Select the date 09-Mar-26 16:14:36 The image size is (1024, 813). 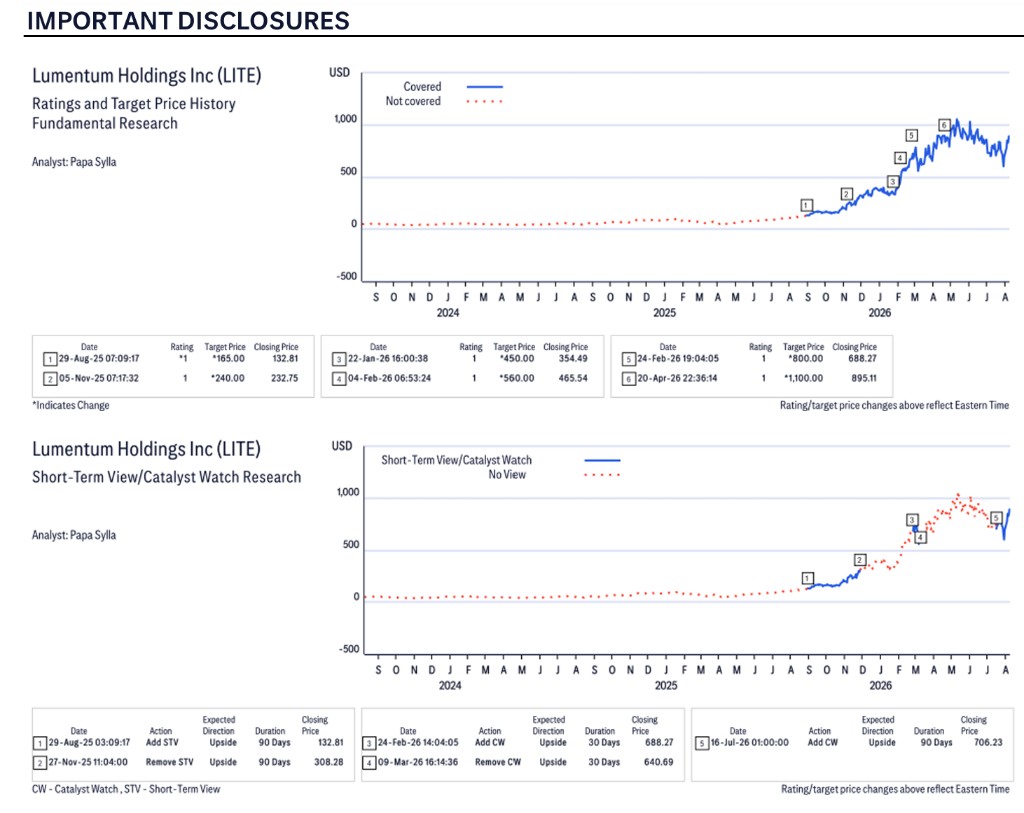(418, 762)
